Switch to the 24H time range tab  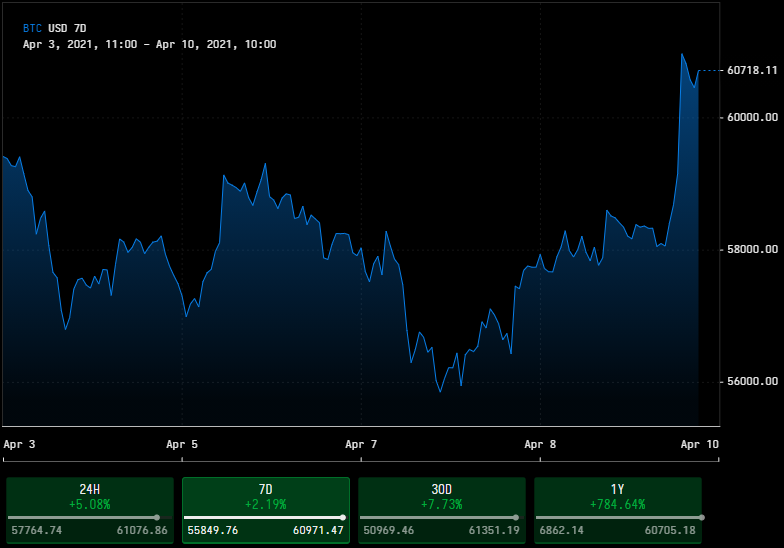(90, 496)
